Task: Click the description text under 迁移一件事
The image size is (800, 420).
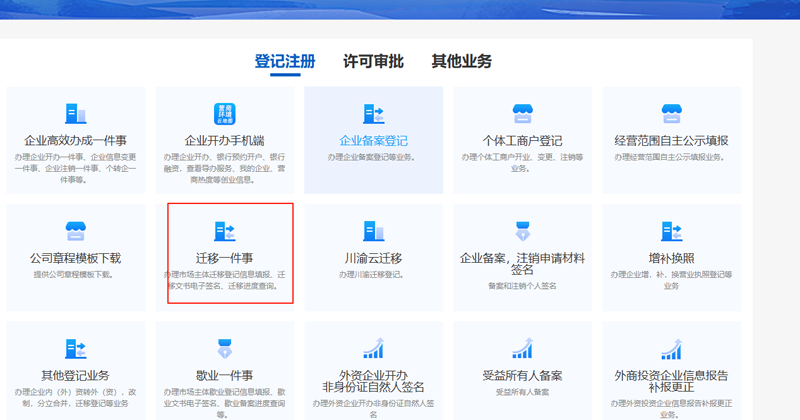Action: (224, 280)
